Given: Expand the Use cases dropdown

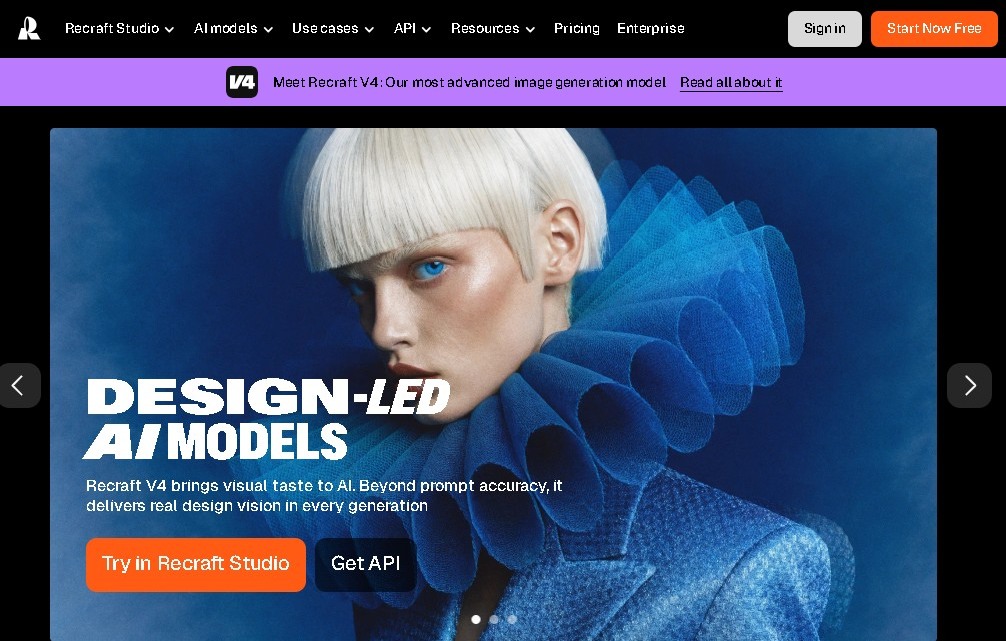Looking at the screenshot, I should tap(333, 29).
